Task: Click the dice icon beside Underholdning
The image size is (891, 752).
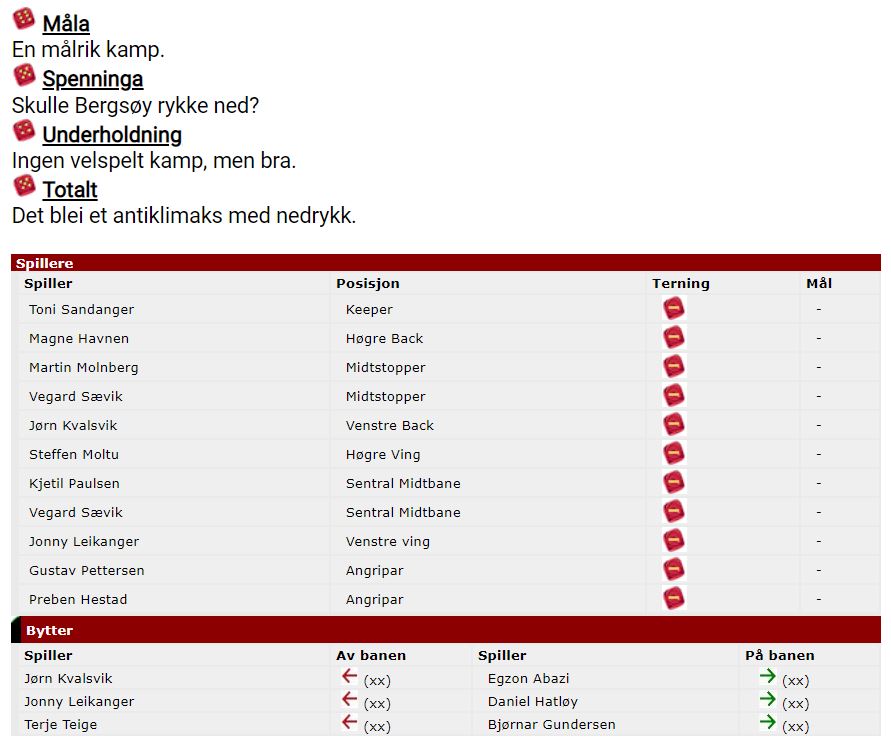Action: [x=23, y=131]
